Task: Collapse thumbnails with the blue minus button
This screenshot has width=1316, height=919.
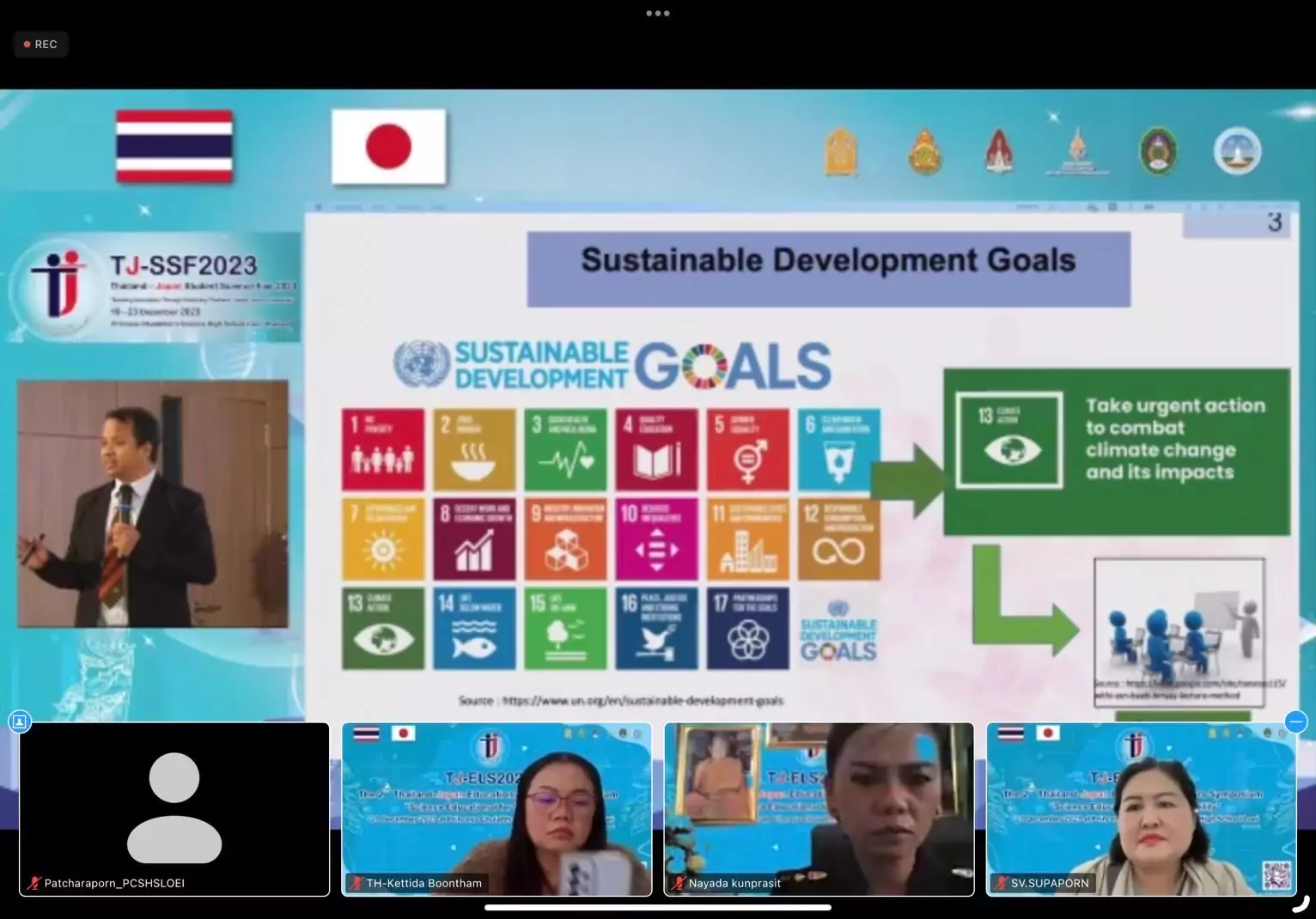Action: 1296,721
